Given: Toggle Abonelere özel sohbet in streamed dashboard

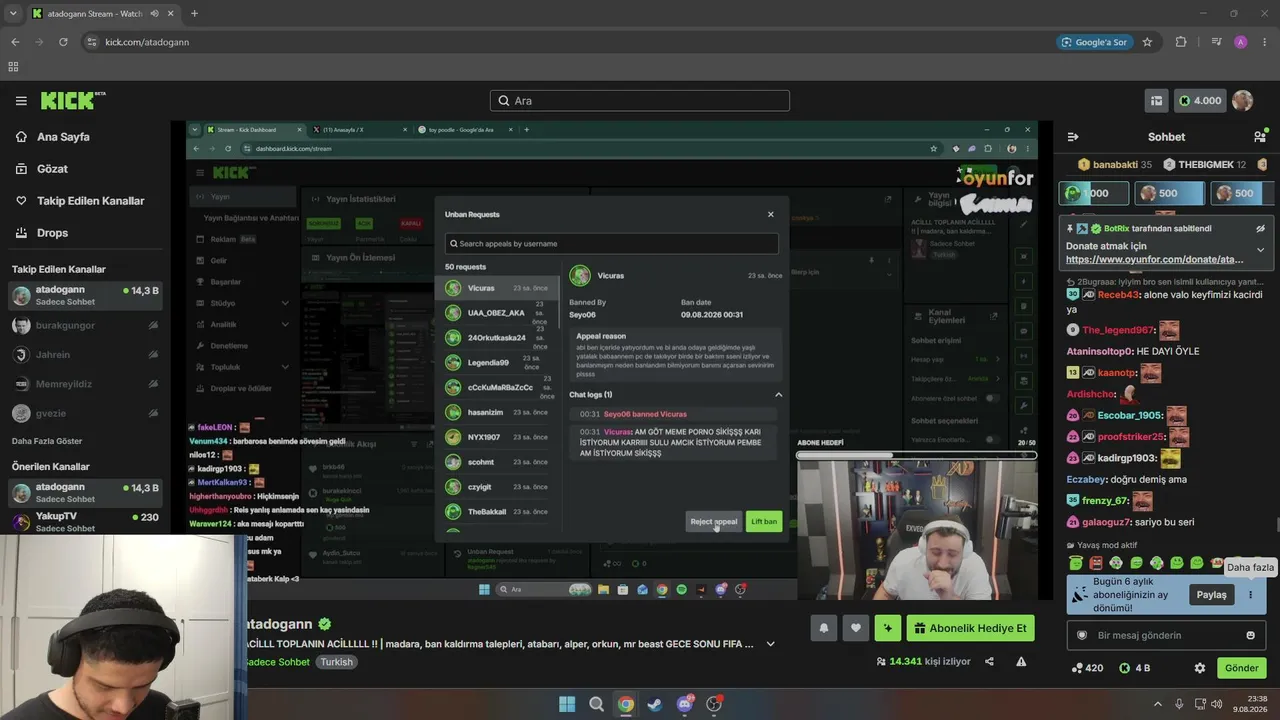Looking at the screenshot, I should tap(993, 398).
